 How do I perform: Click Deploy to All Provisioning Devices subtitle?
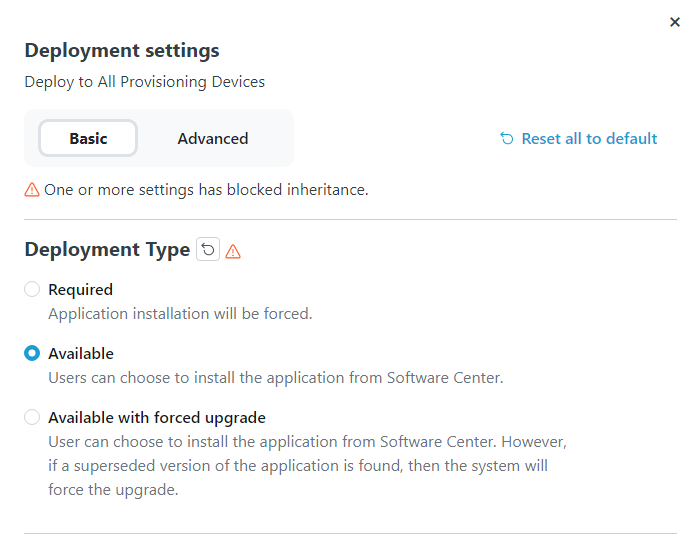click(145, 82)
